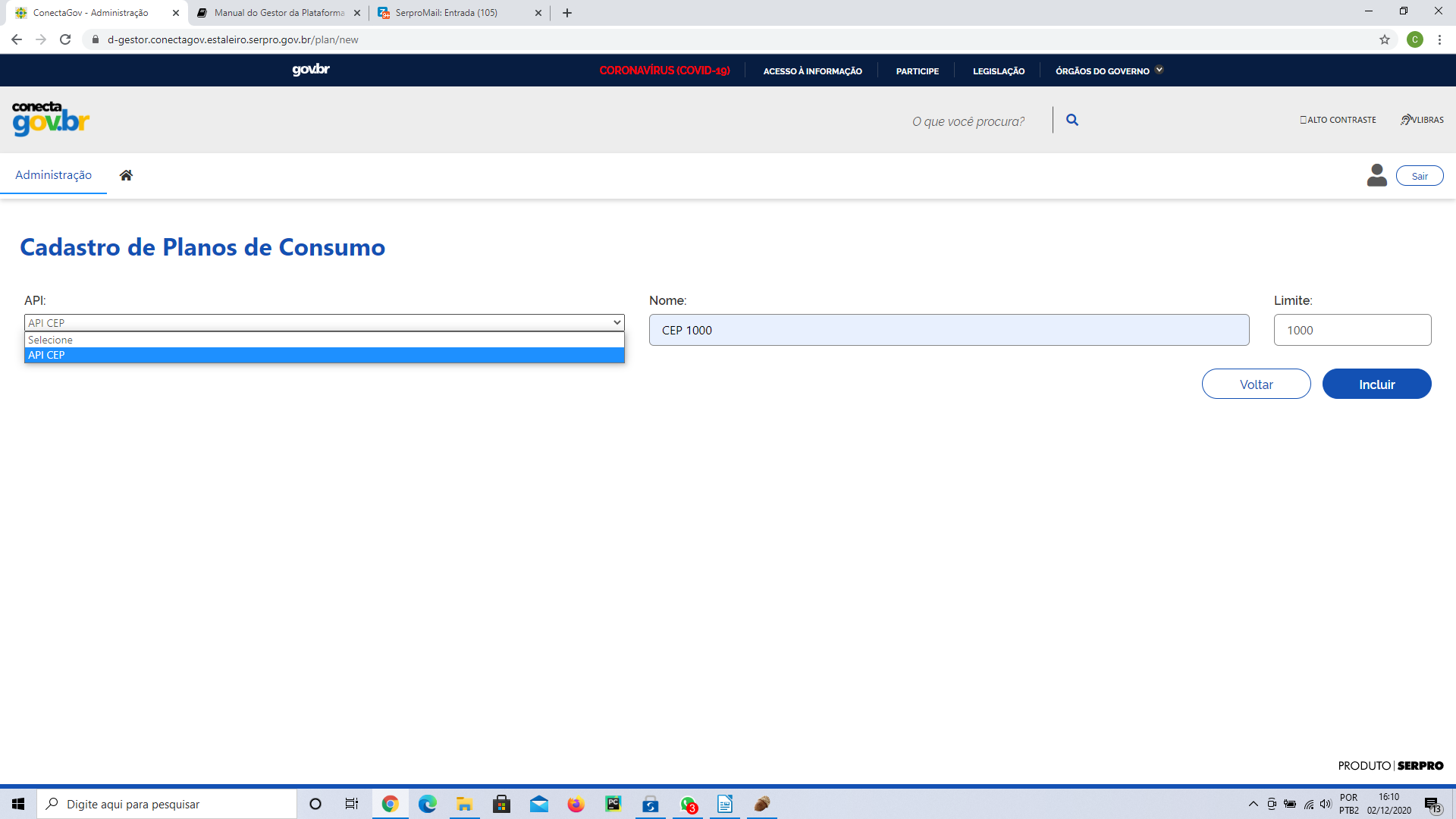Launch PyCharm from the taskbar

(x=613, y=804)
